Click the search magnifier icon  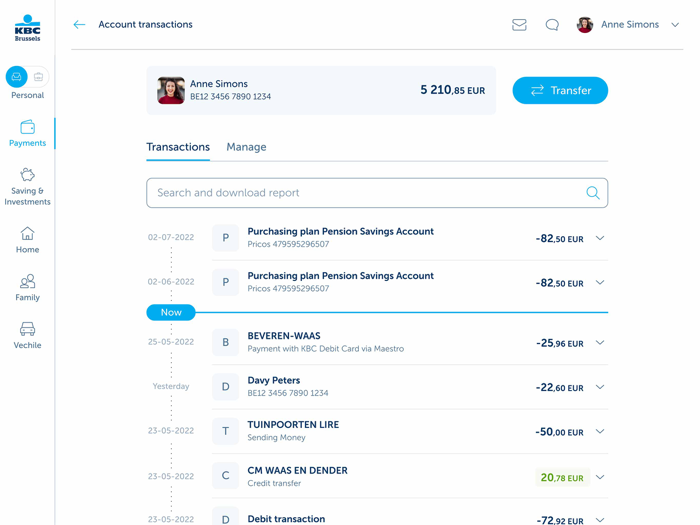pos(593,193)
